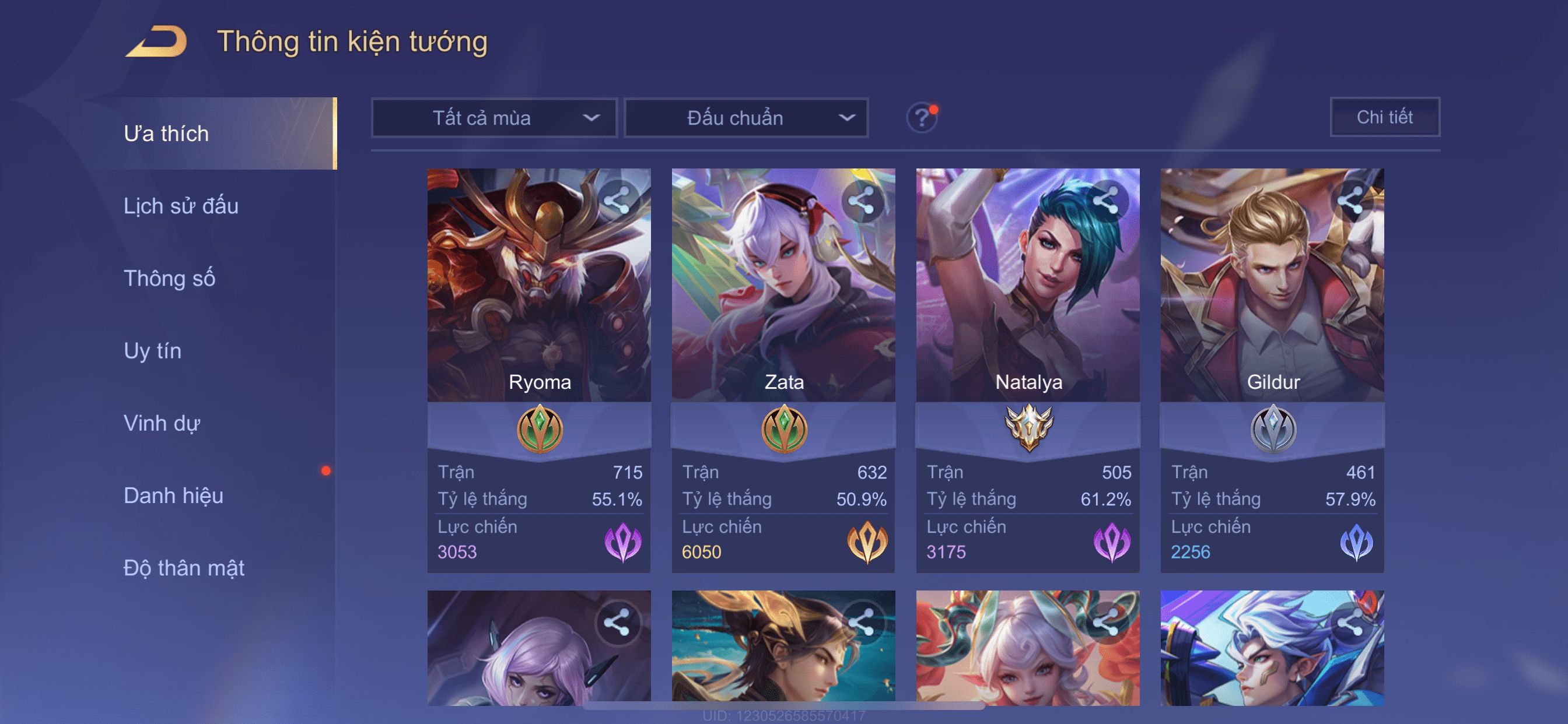Click Gildur's blue combat power emblem
The height and width of the screenshot is (724, 1568).
(1356, 542)
